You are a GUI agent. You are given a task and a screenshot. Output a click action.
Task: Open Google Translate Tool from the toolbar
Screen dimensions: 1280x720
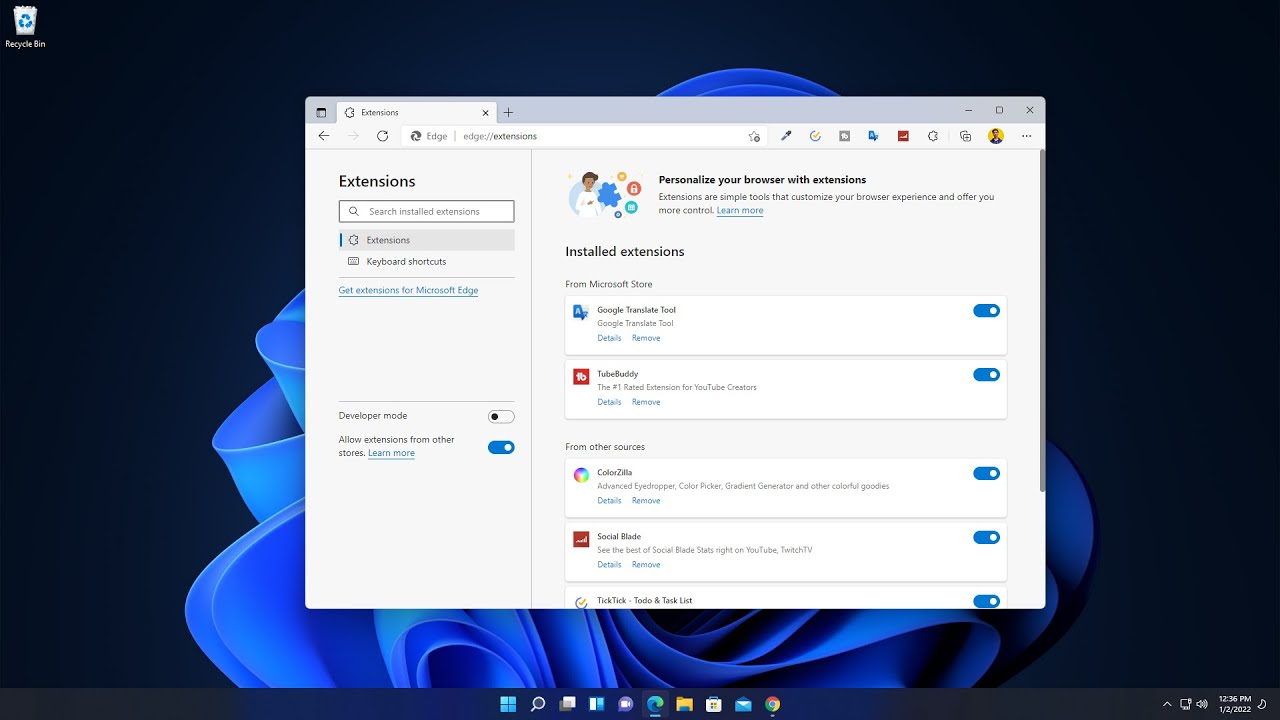tap(873, 136)
